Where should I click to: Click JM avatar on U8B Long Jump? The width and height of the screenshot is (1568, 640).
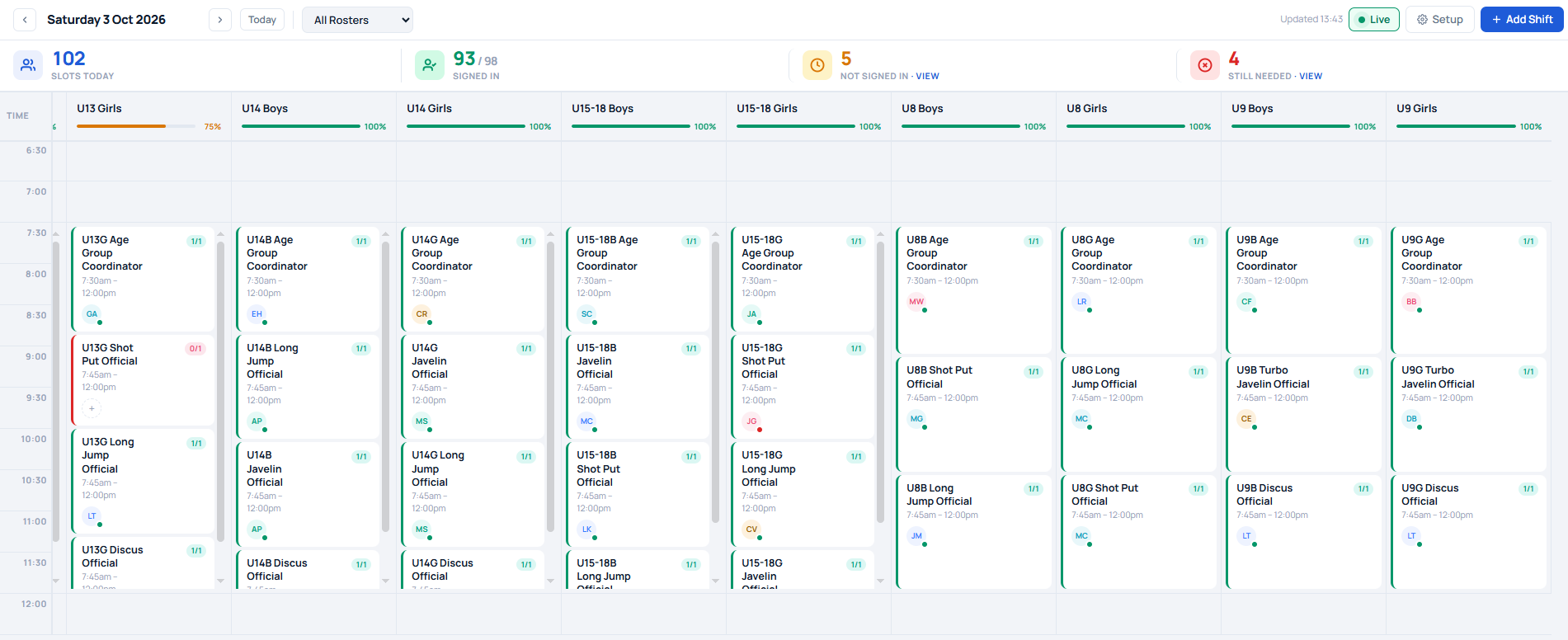pos(916,536)
